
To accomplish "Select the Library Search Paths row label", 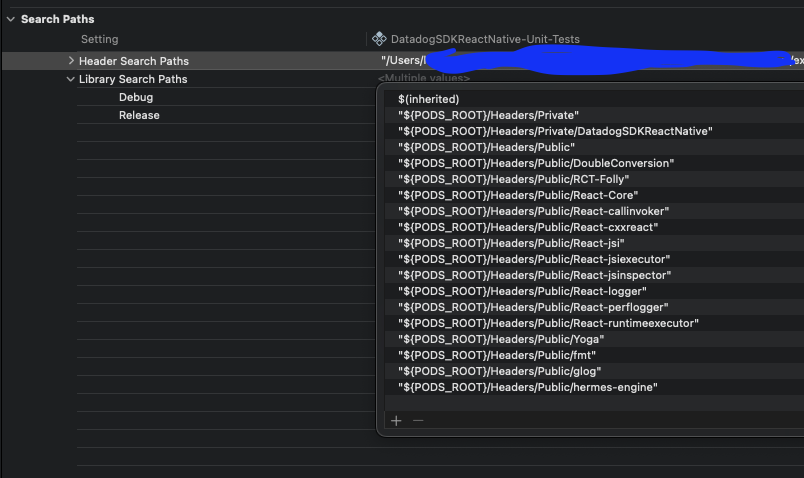I will 133,79.
